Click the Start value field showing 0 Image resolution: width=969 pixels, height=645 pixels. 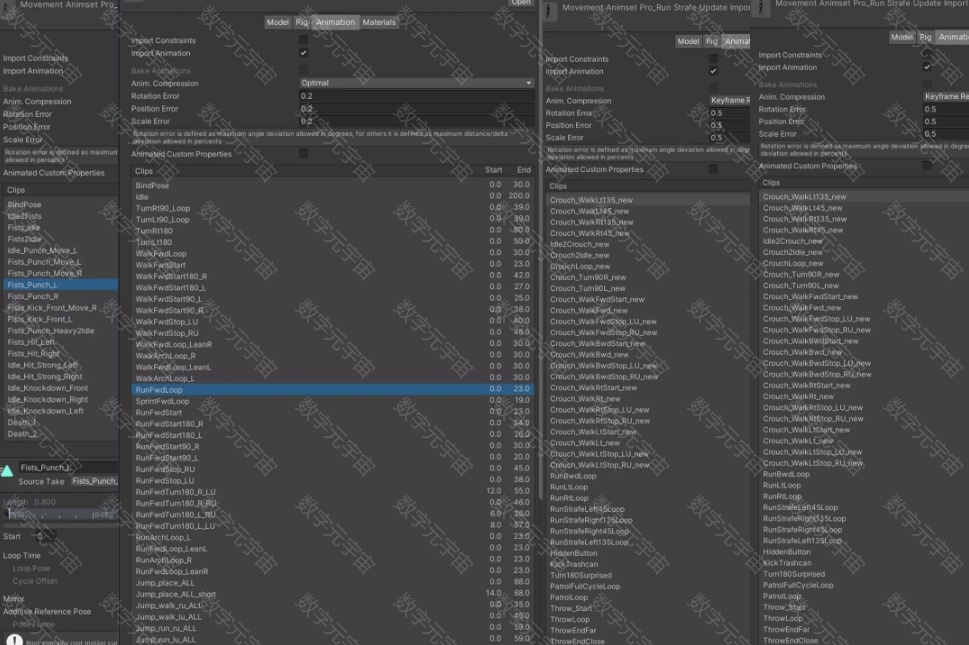pos(44,536)
